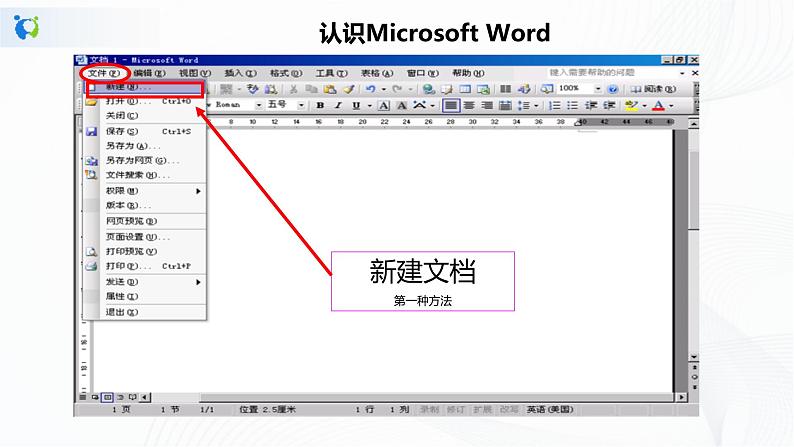Click the Reading layout button 阅读(R)
Image resolution: width=794 pixels, height=447 pixels.
tap(652, 89)
